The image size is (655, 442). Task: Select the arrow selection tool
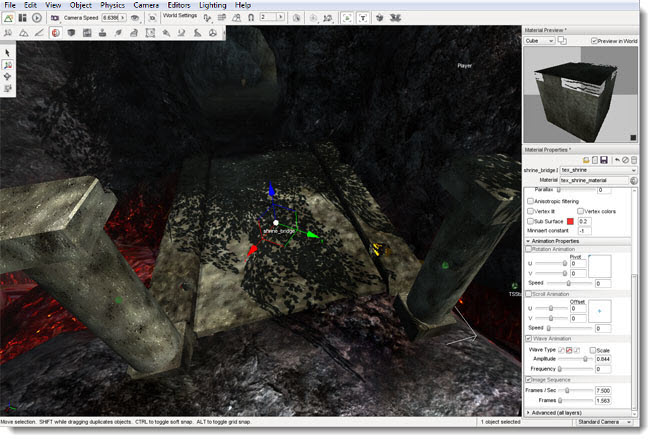(x=8, y=51)
